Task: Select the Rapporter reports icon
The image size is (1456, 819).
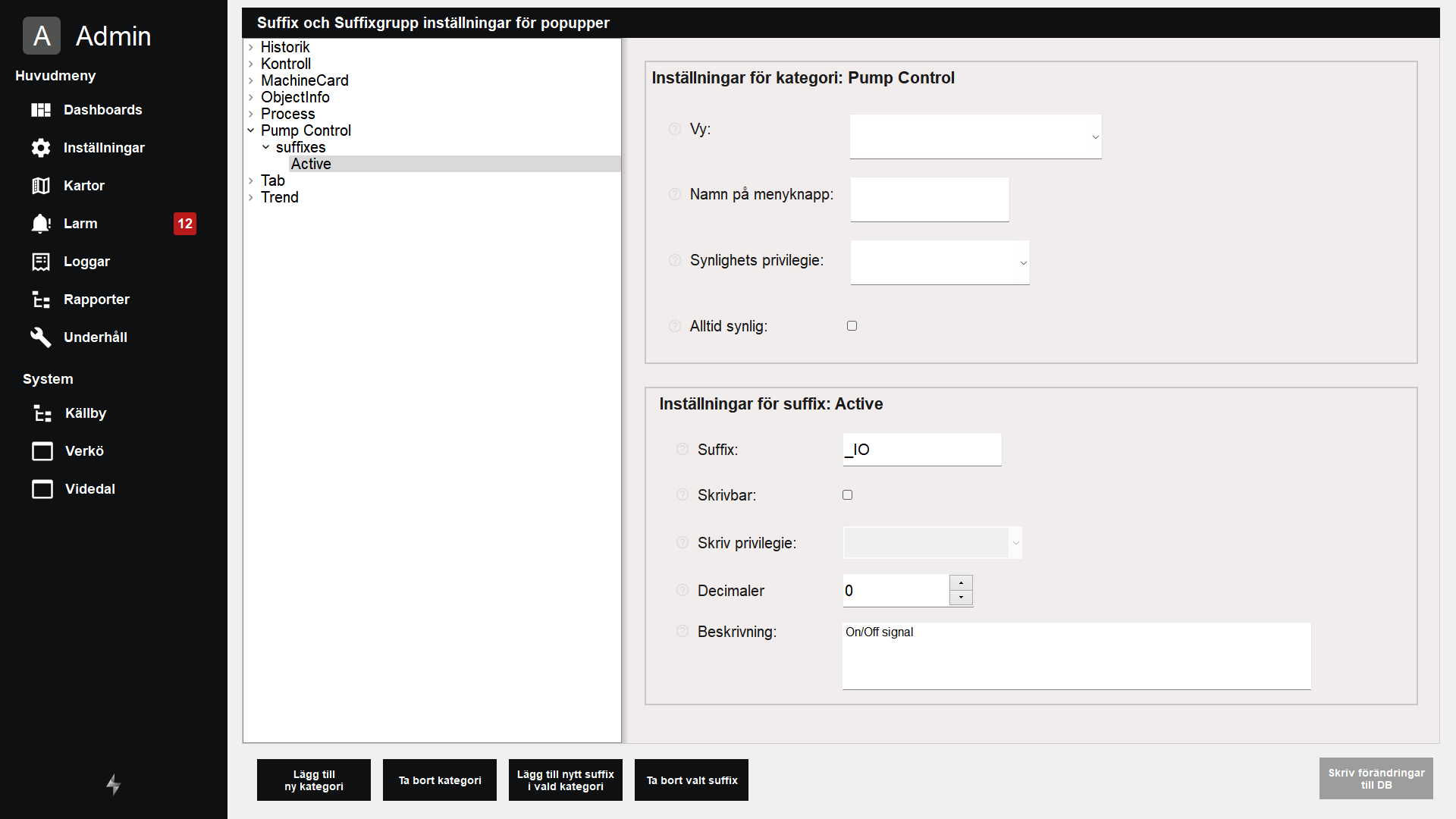Action: coord(40,300)
